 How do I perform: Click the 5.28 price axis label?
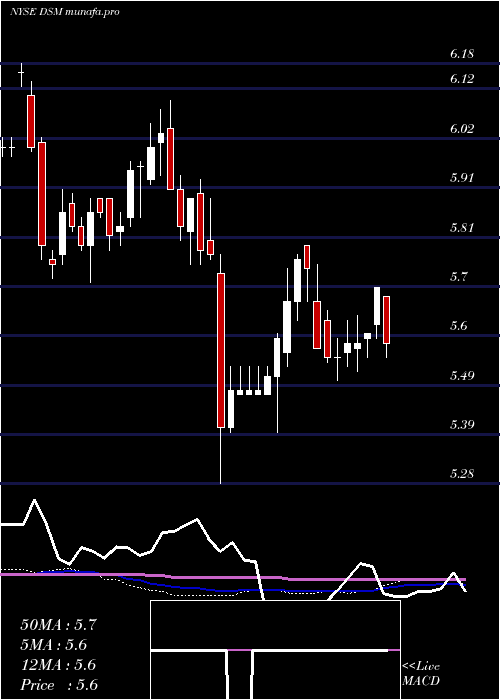point(461,474)
